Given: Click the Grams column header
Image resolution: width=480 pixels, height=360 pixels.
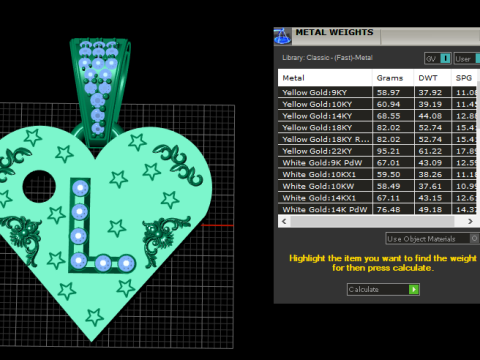Looking at the screenshot, I should pos(393,78).
